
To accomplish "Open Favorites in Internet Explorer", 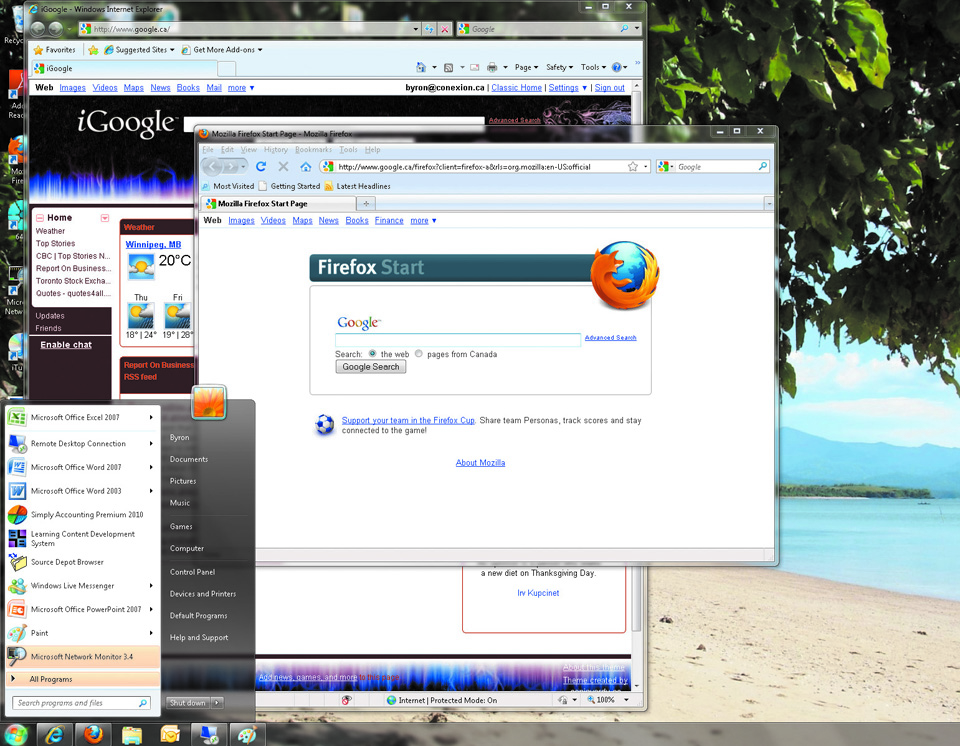I will point(54,50).
